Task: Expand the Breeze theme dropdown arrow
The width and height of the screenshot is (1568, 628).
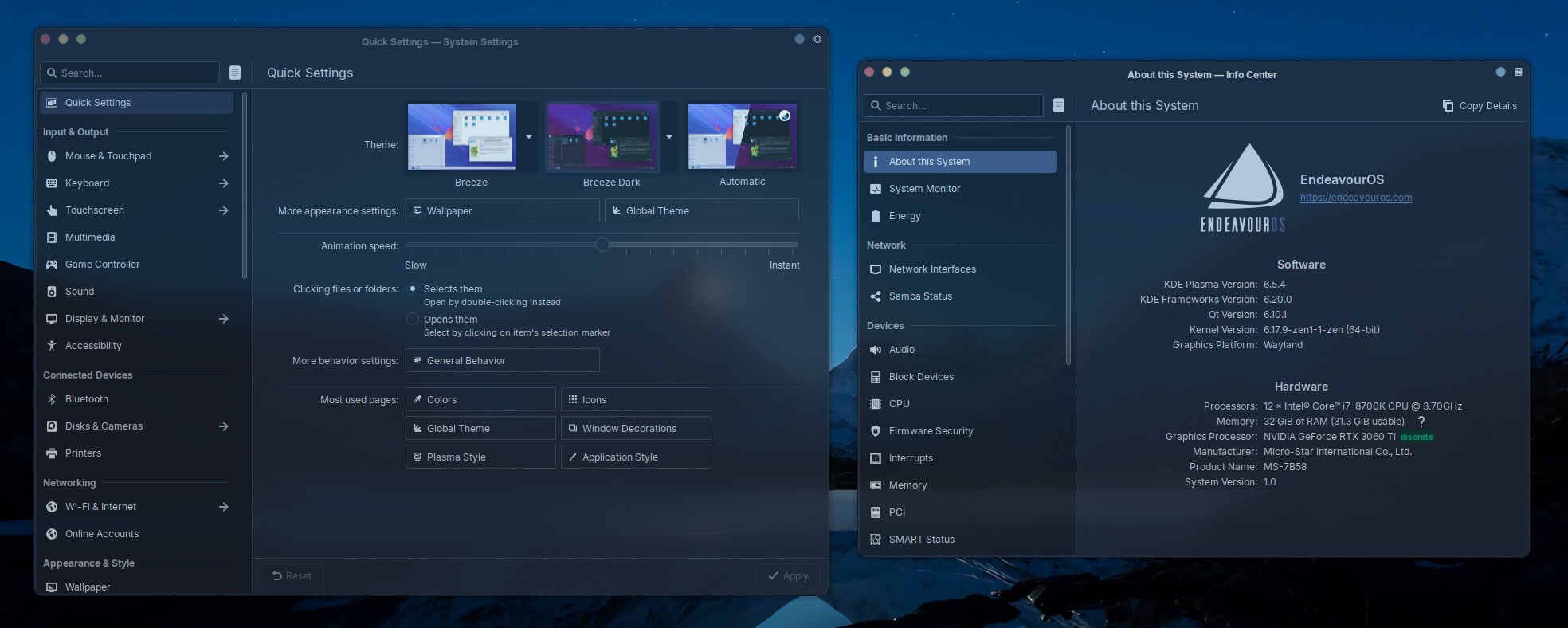Action: (529, 137)
